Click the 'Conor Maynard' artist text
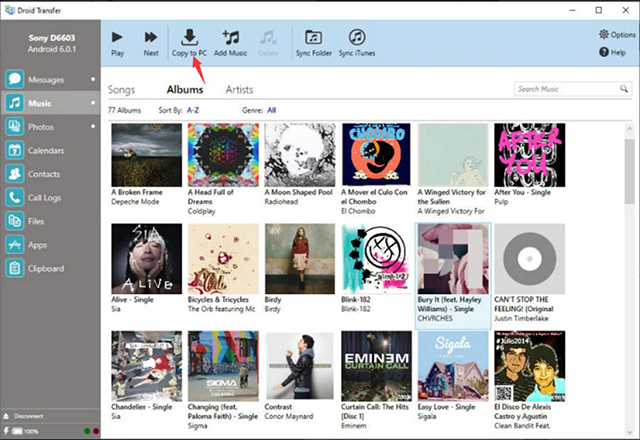Image resolution: width=640 pixels, height=440 pixels. pos(289,416)
